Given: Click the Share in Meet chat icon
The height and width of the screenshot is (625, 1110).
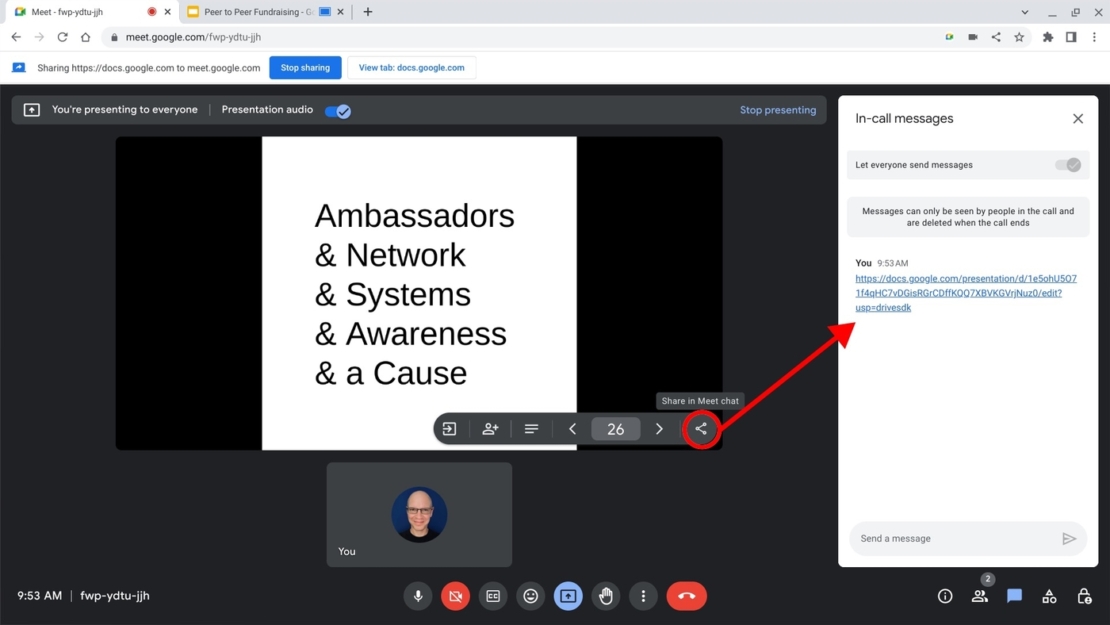Looking at the screenshot, I should pyautogui.click(x=701, y=429).
